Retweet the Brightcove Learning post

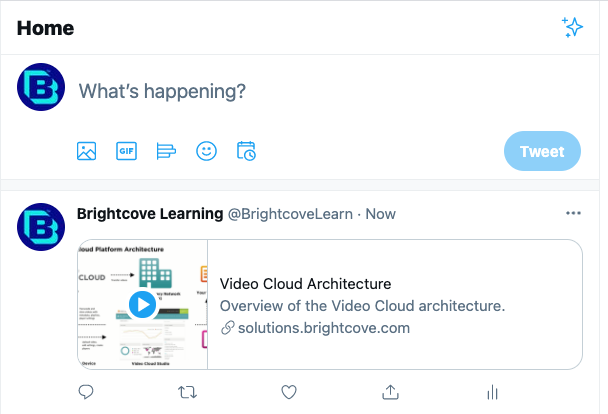tap(187, 392)
